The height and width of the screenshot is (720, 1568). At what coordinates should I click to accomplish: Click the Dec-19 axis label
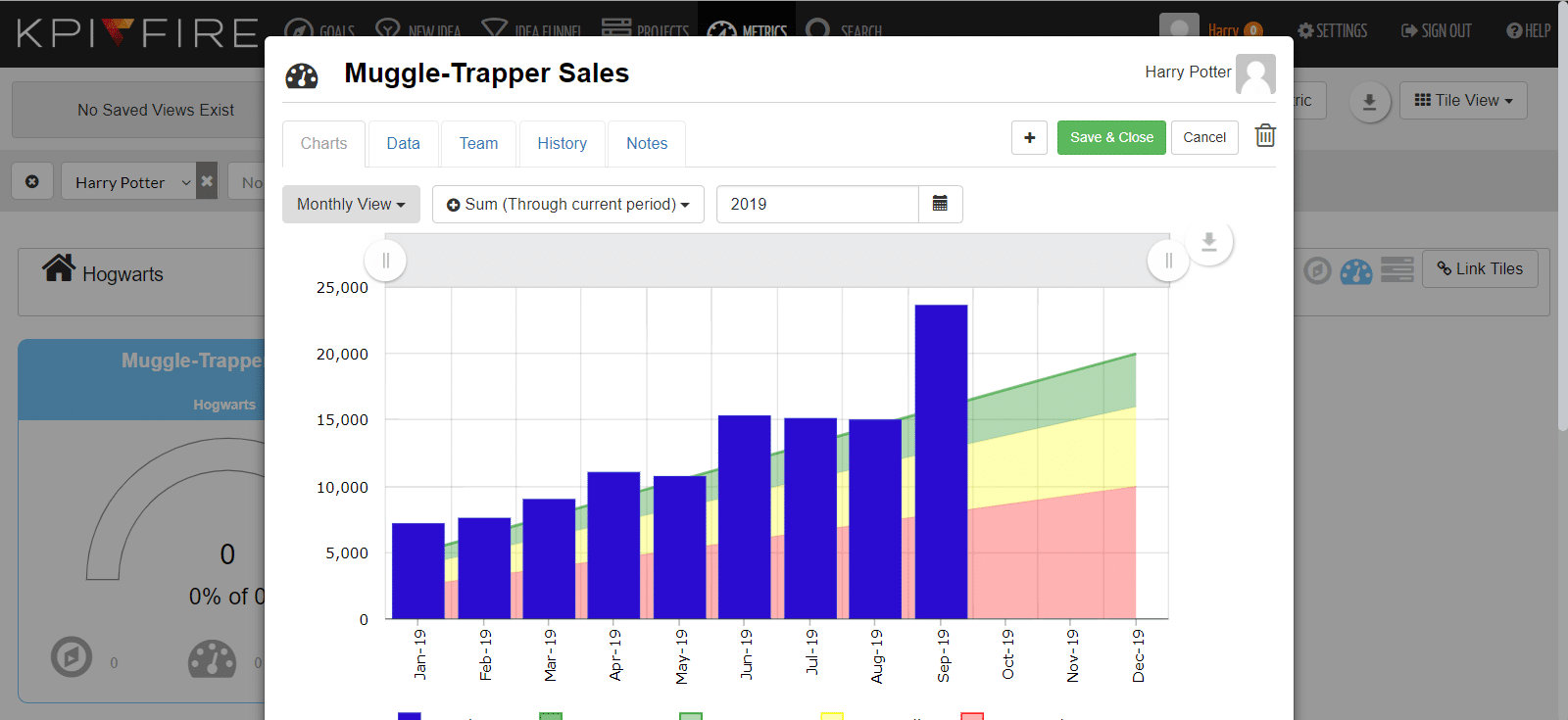click(x=1138, y=655)
